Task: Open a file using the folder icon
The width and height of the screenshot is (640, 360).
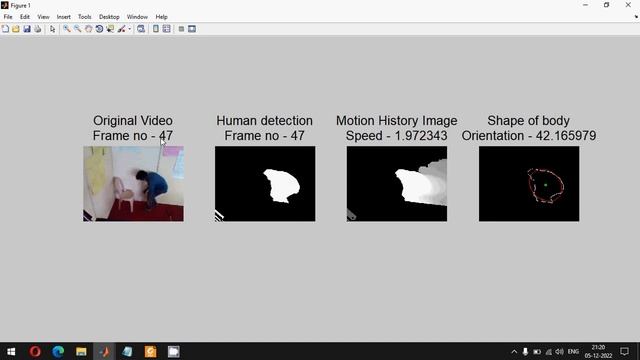Action: [16, 29]
